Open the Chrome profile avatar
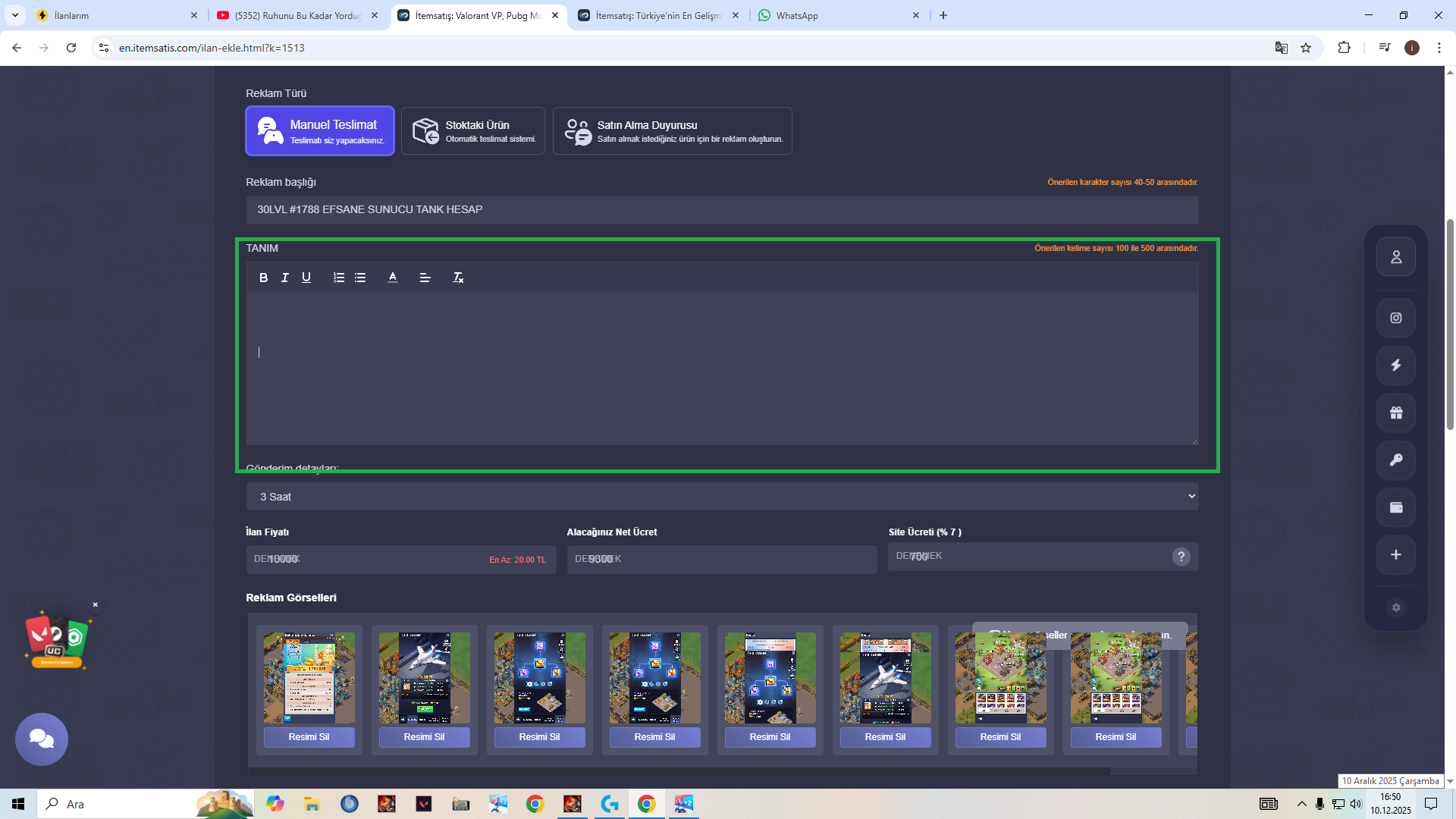This screenshot has width=1456, height=819. [1412, 48]
